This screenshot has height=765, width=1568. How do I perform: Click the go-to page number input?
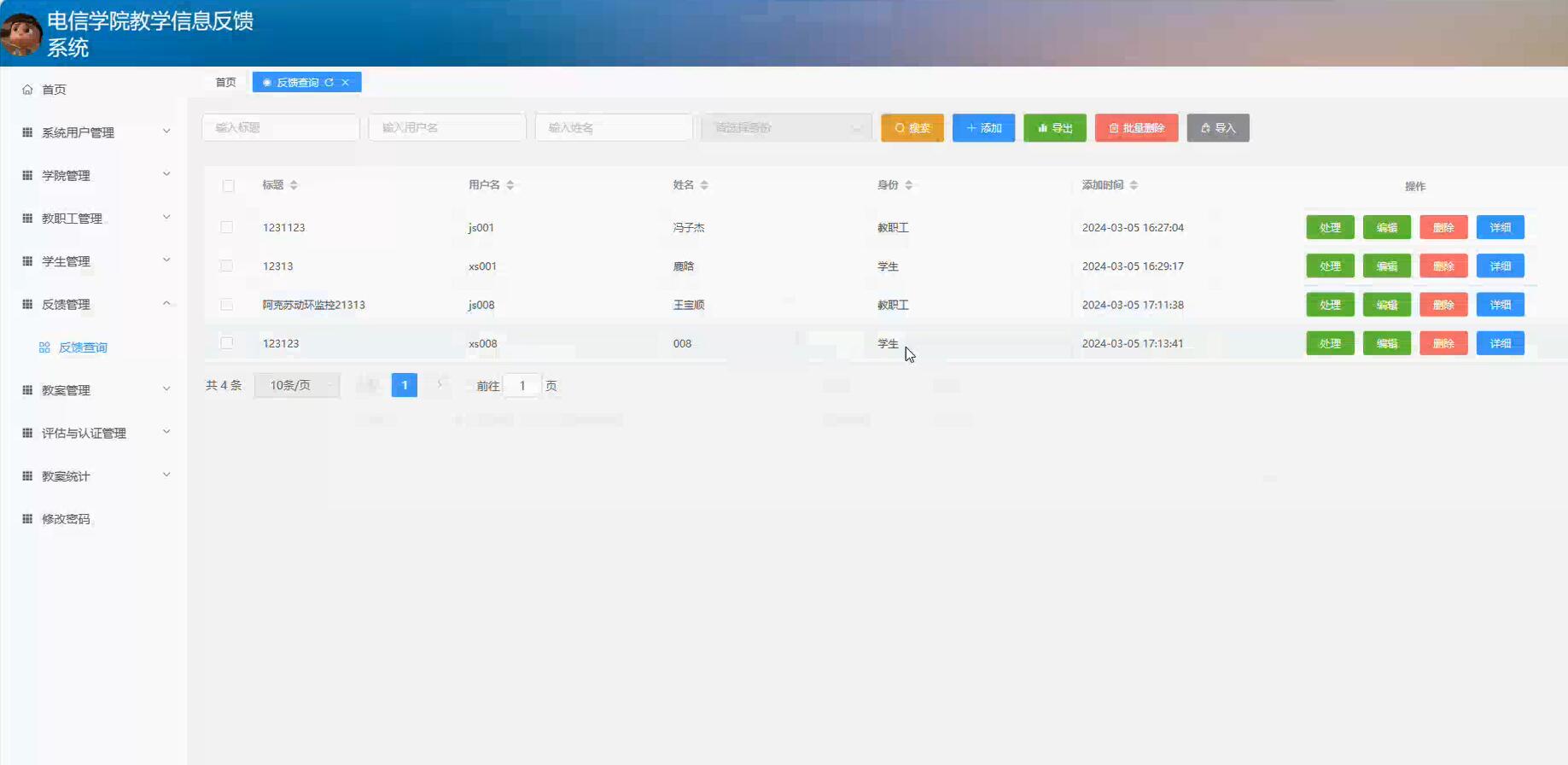(x=522, y=386)
